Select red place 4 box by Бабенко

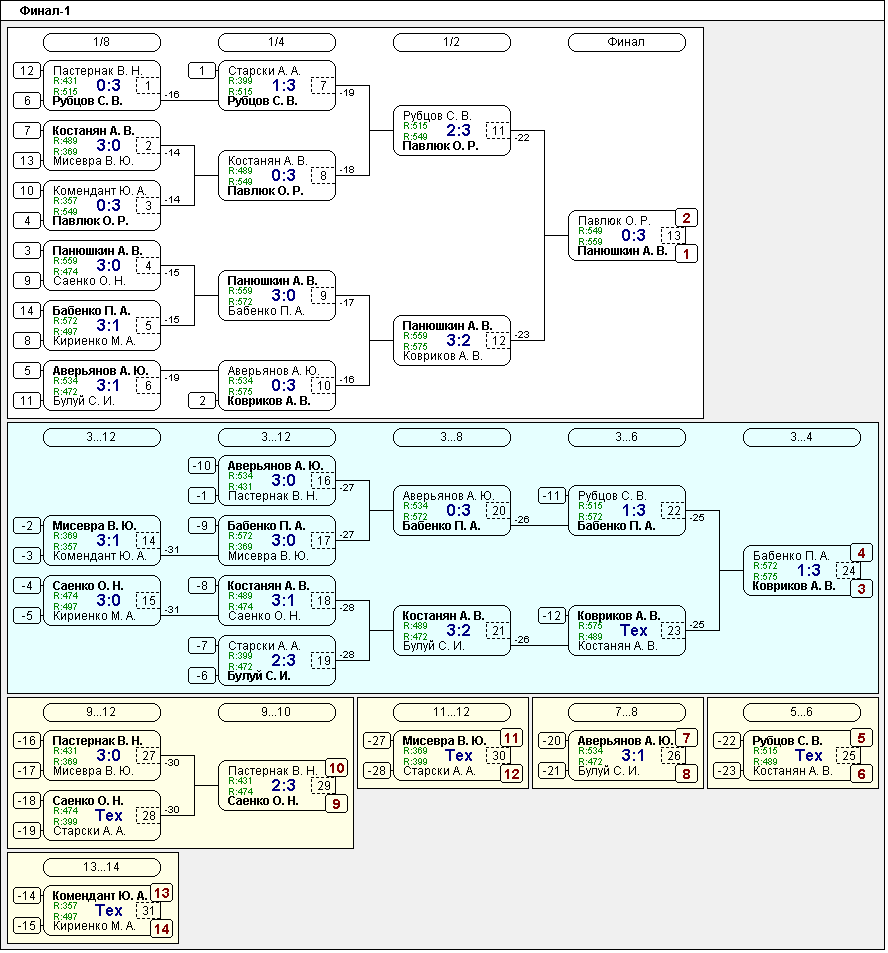[x=861, y=552]
